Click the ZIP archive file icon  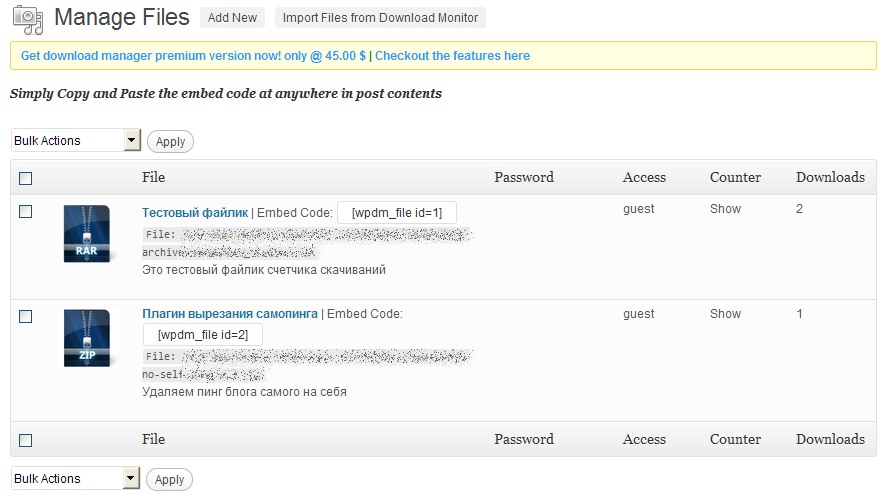(86, 338)
